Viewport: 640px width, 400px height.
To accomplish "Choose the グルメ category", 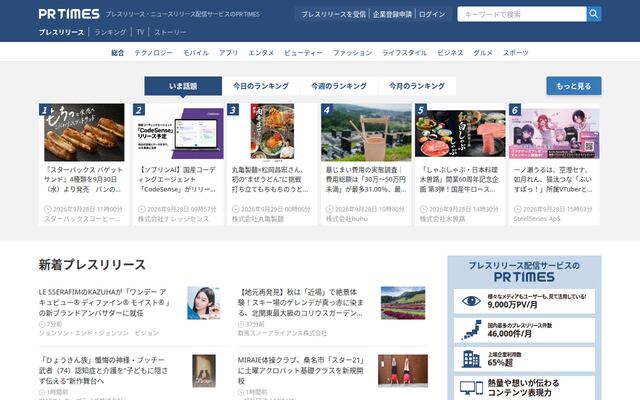I will [483, 53].
